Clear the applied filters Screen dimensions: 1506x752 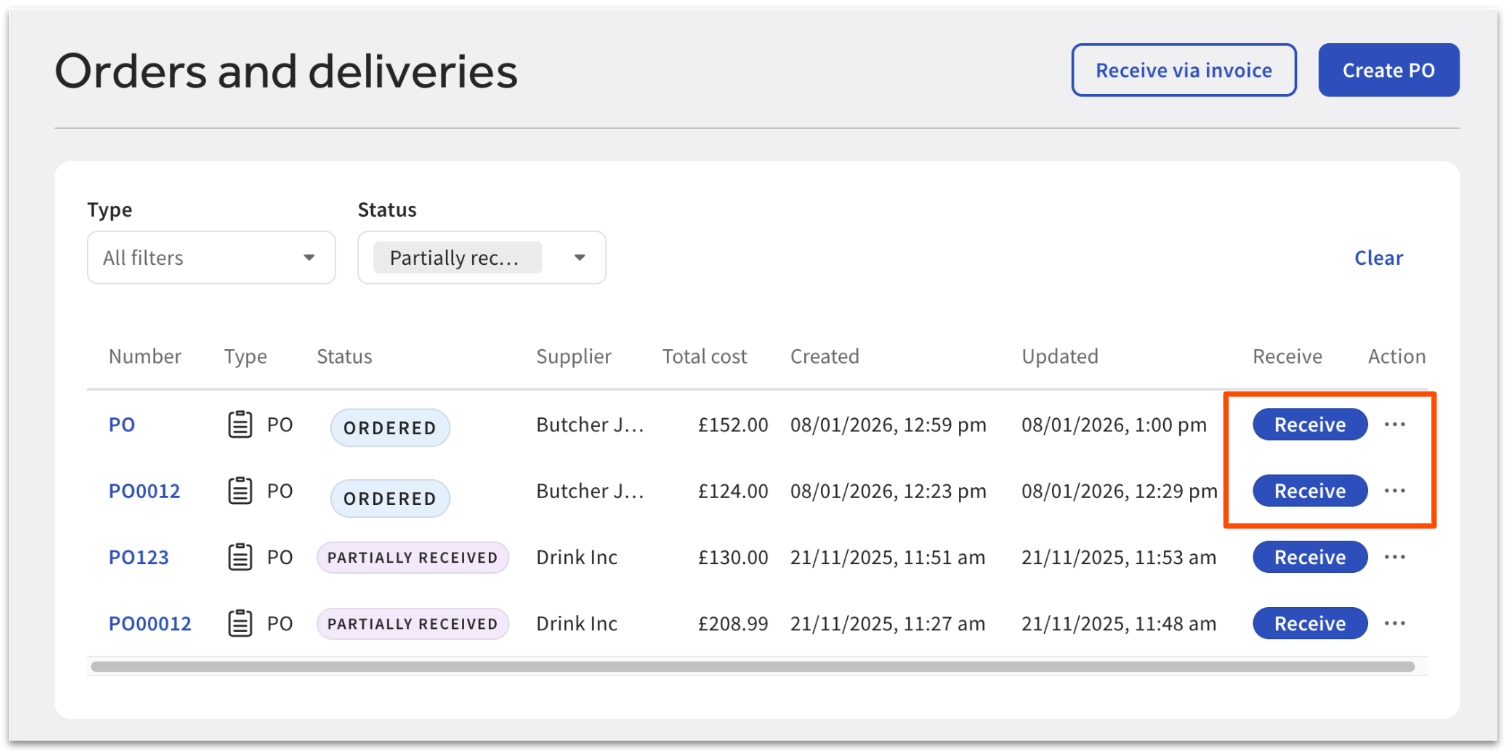(x=1378, y=258)
